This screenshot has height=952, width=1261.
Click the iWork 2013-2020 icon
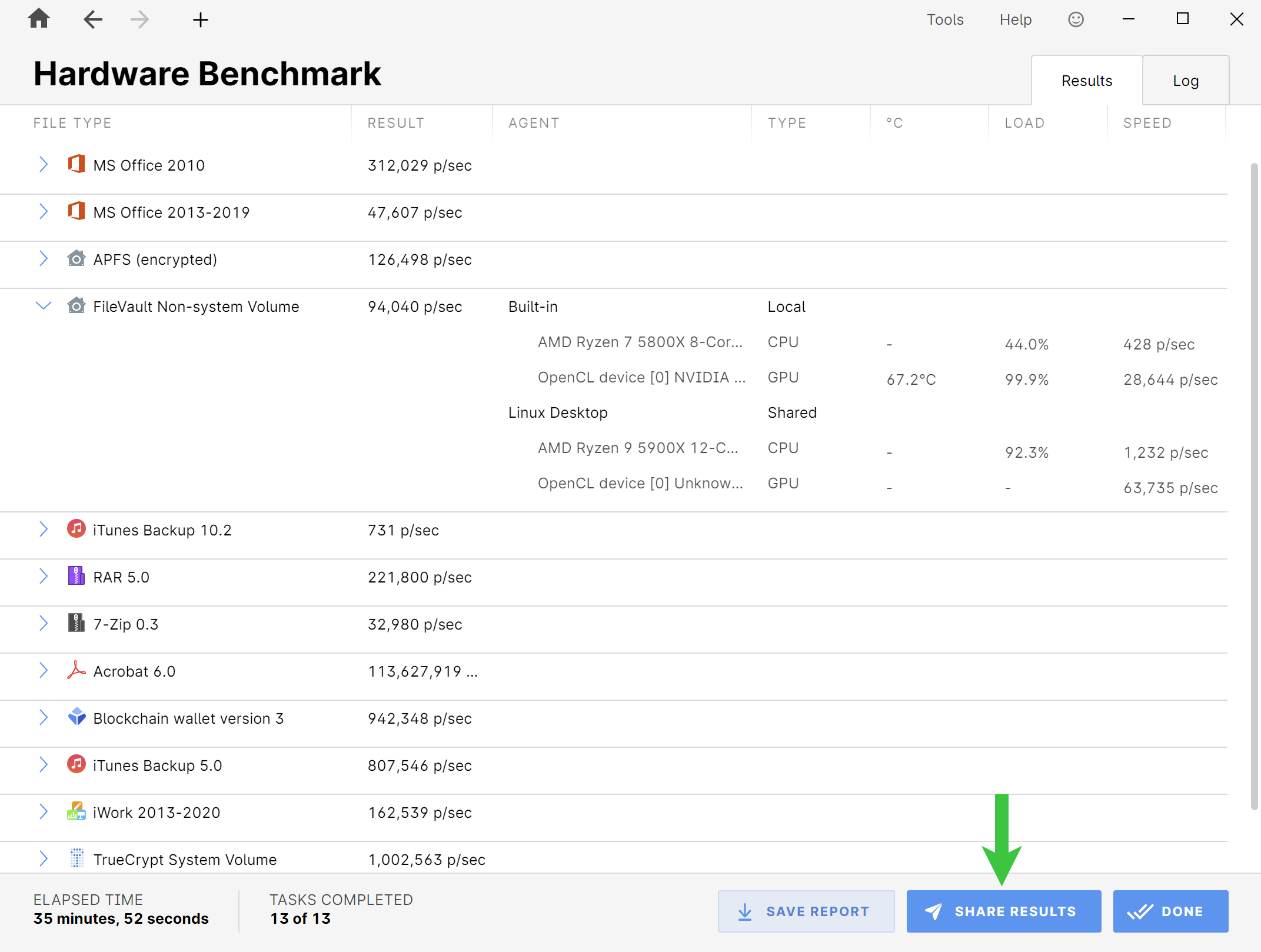pyautogui.click(x=76, y=811)
